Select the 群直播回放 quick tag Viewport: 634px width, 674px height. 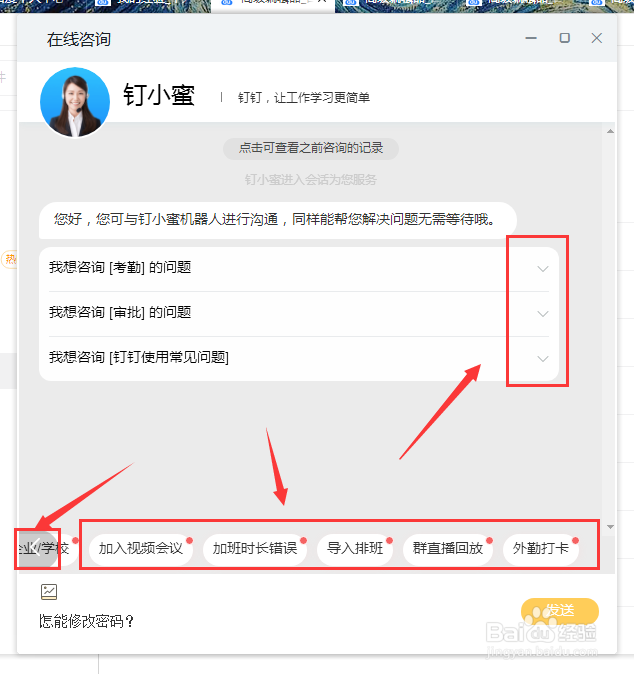click(x=448, y=548)
